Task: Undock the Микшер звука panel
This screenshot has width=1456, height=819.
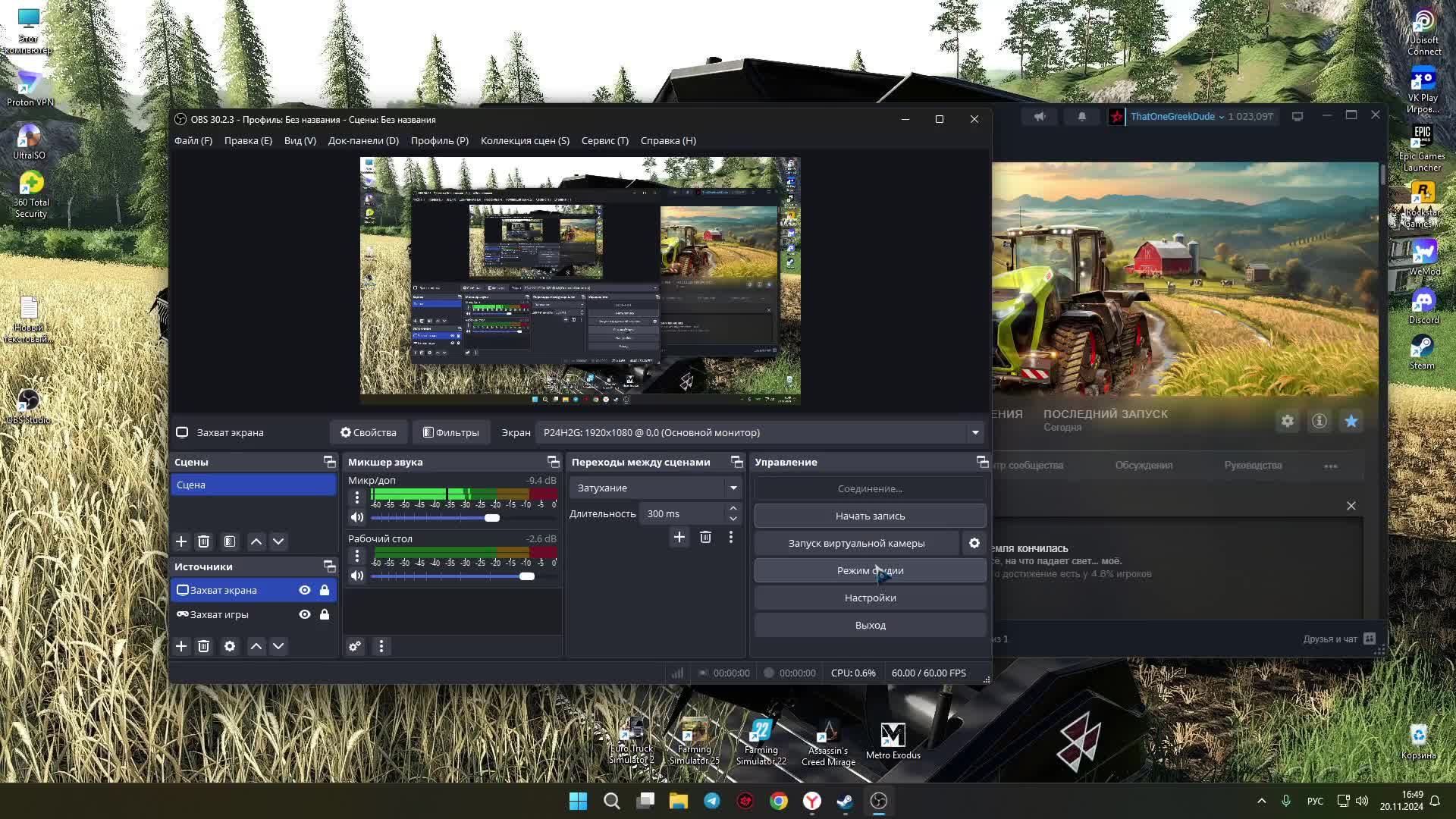Action: (x=553, y=462)
